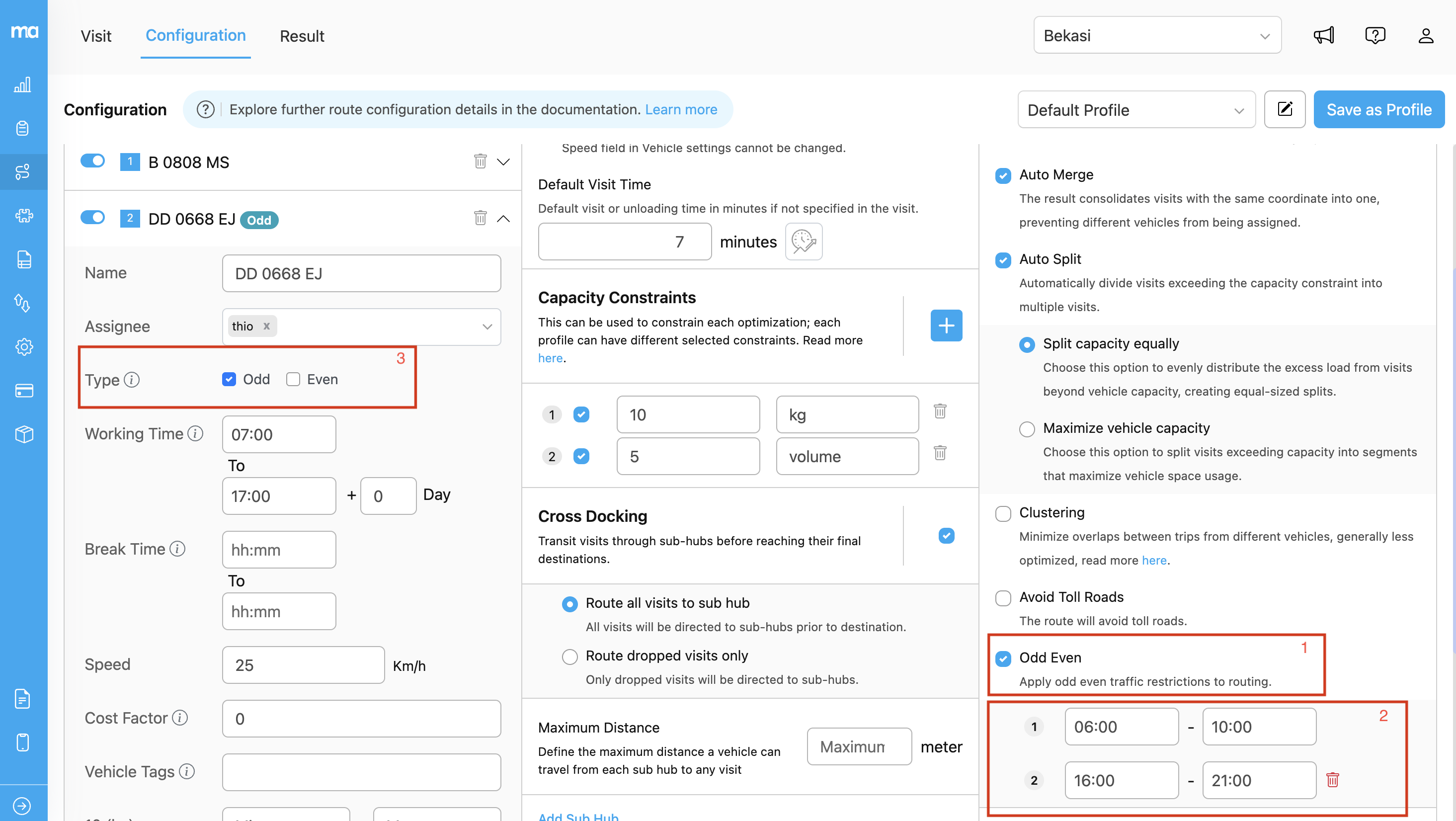Click the Speed input field
The image size is (1456, 821).
(303, 665)
